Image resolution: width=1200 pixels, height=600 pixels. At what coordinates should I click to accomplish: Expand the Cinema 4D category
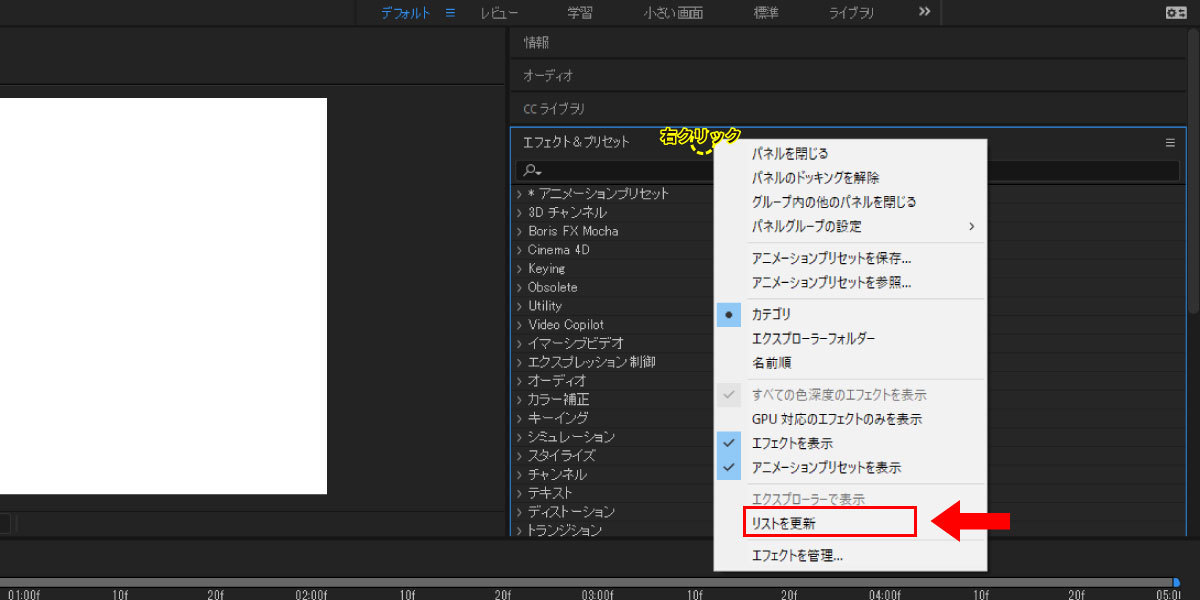pyautogui.click(x=520, y=250)
